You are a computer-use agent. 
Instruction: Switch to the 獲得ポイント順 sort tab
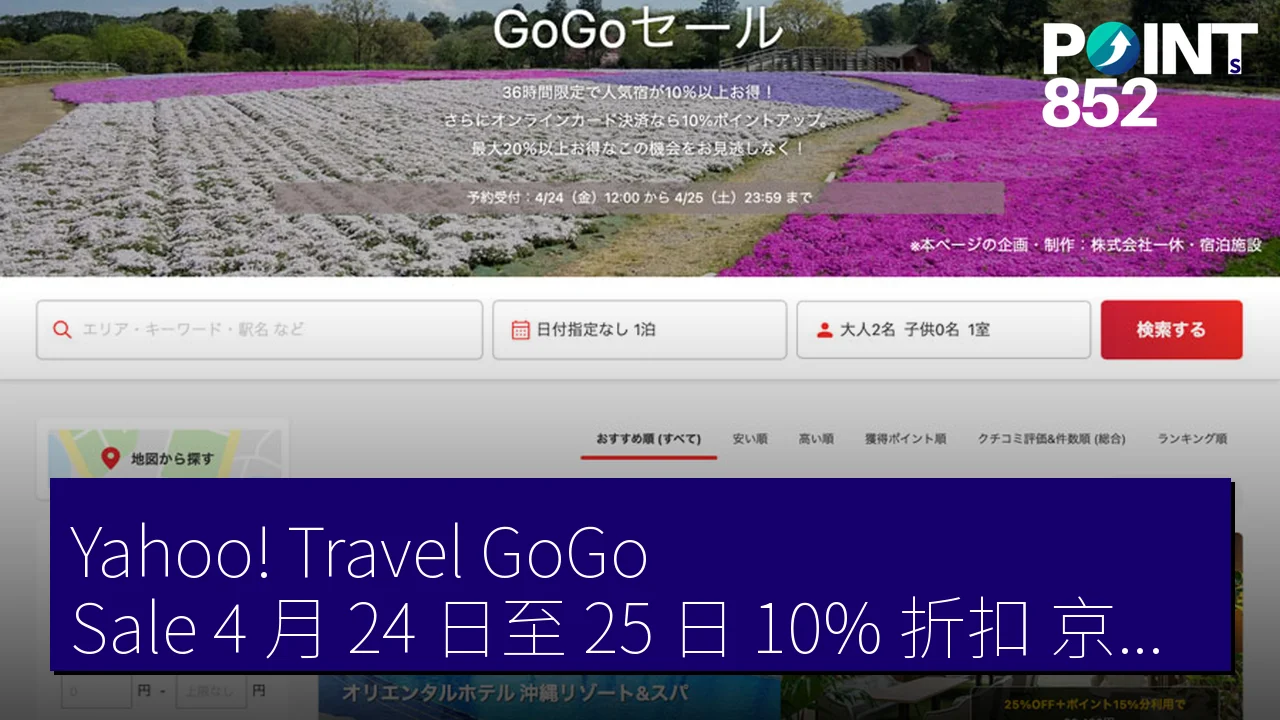pyautogui.click(x=905, y=439)
